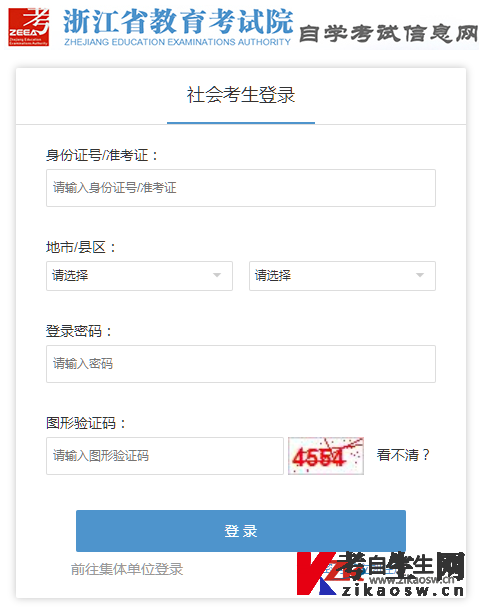This screenshot has width=479, height=609.
Task: Click the red ZEEA logo icon
Action: (29, 27)
